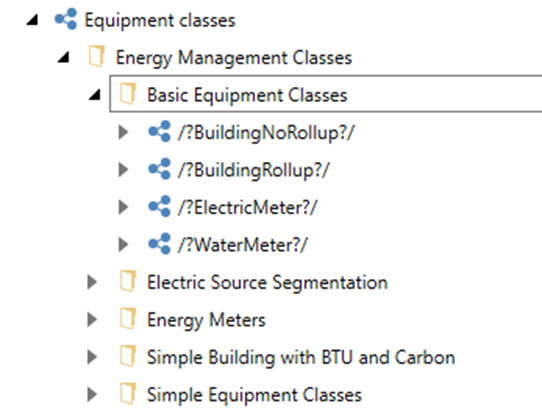Click the Energy Meters folder icon
Screen dimensions: 542x420
click(x=128, y=319)
